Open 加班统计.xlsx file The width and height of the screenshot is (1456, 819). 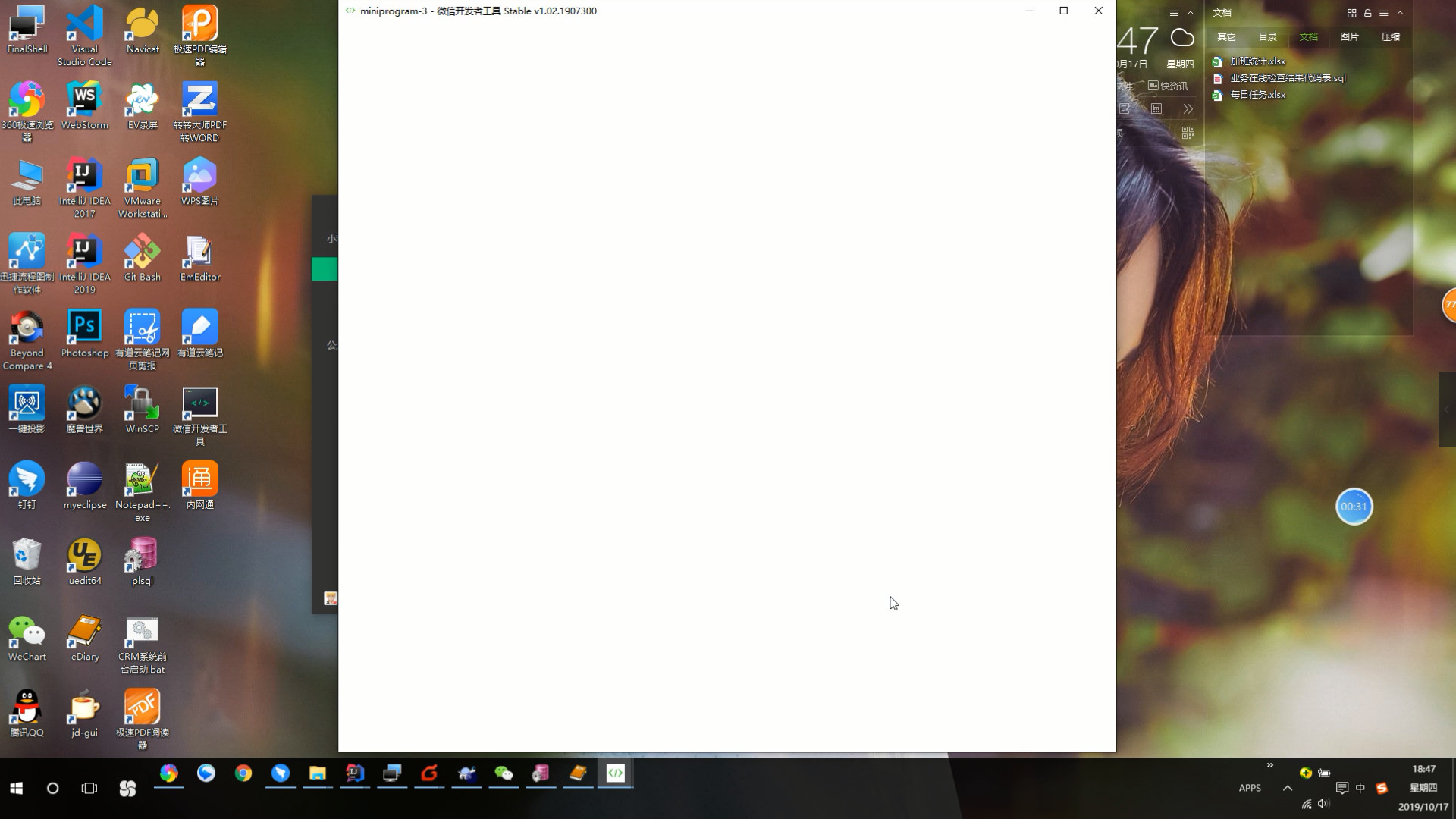click(1257, 61)
